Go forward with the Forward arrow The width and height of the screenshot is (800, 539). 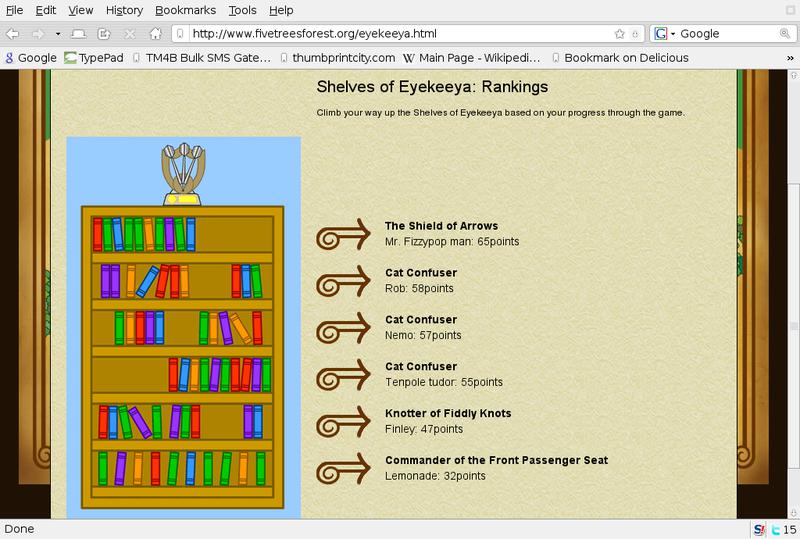point(38,34)
